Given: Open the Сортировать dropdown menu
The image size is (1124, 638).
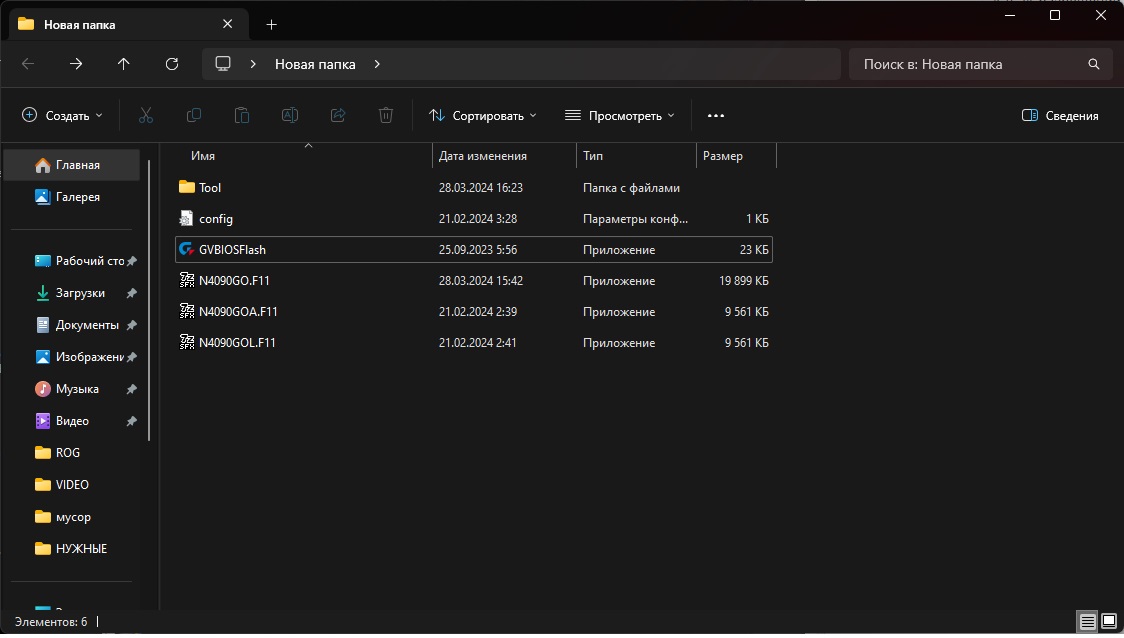Looking at the screenshot, I should [x=482, y=115].
